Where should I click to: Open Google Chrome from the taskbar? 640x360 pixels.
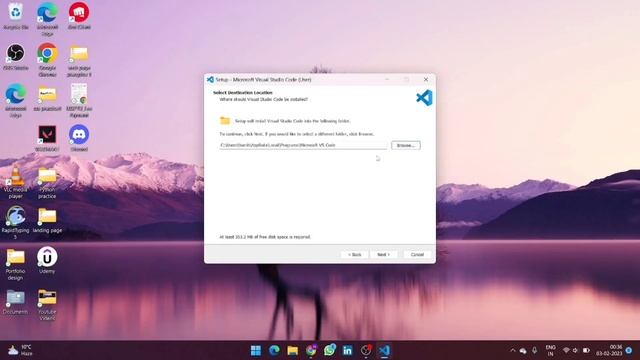point(311,350)
